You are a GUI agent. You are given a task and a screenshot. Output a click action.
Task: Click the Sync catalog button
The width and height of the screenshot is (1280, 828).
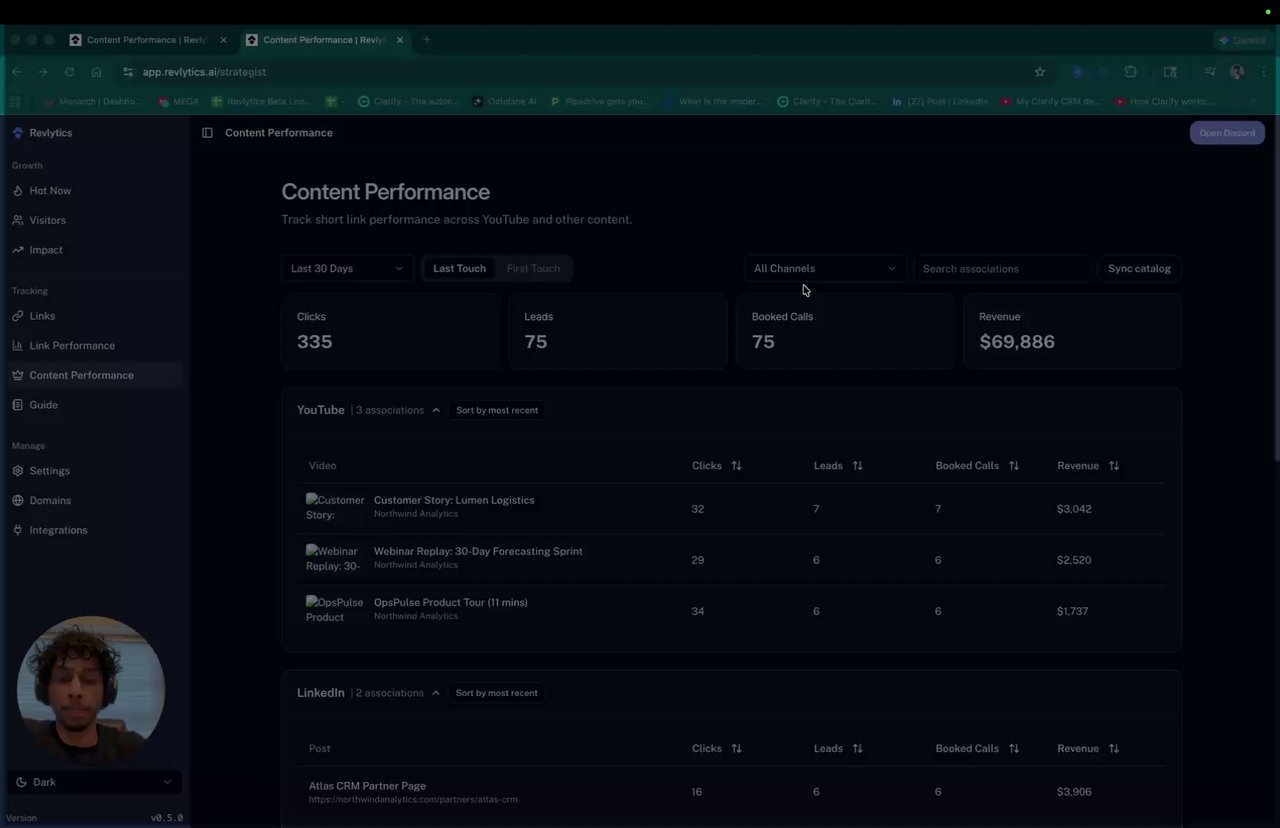pos(1139,269)
